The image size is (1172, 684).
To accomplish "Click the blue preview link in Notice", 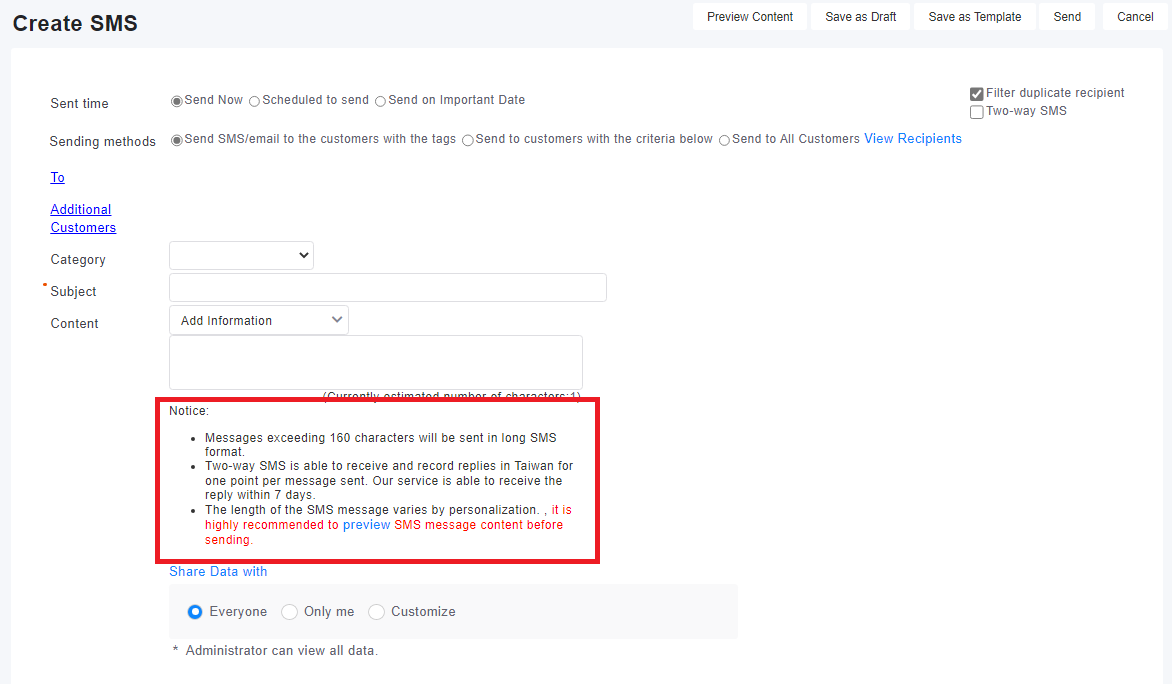I will tap(366, 525).
